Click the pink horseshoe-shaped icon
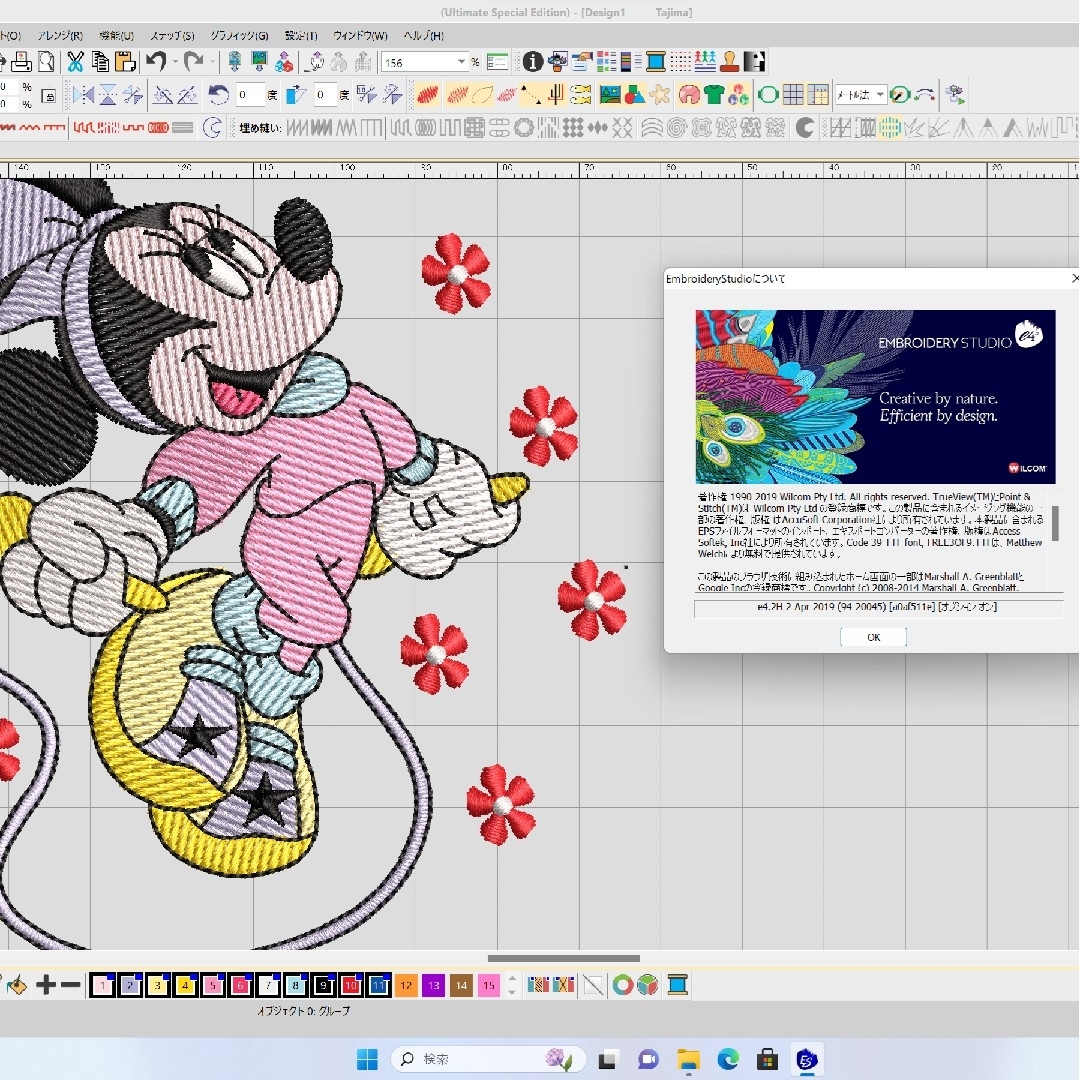 (x=689, y=94)
